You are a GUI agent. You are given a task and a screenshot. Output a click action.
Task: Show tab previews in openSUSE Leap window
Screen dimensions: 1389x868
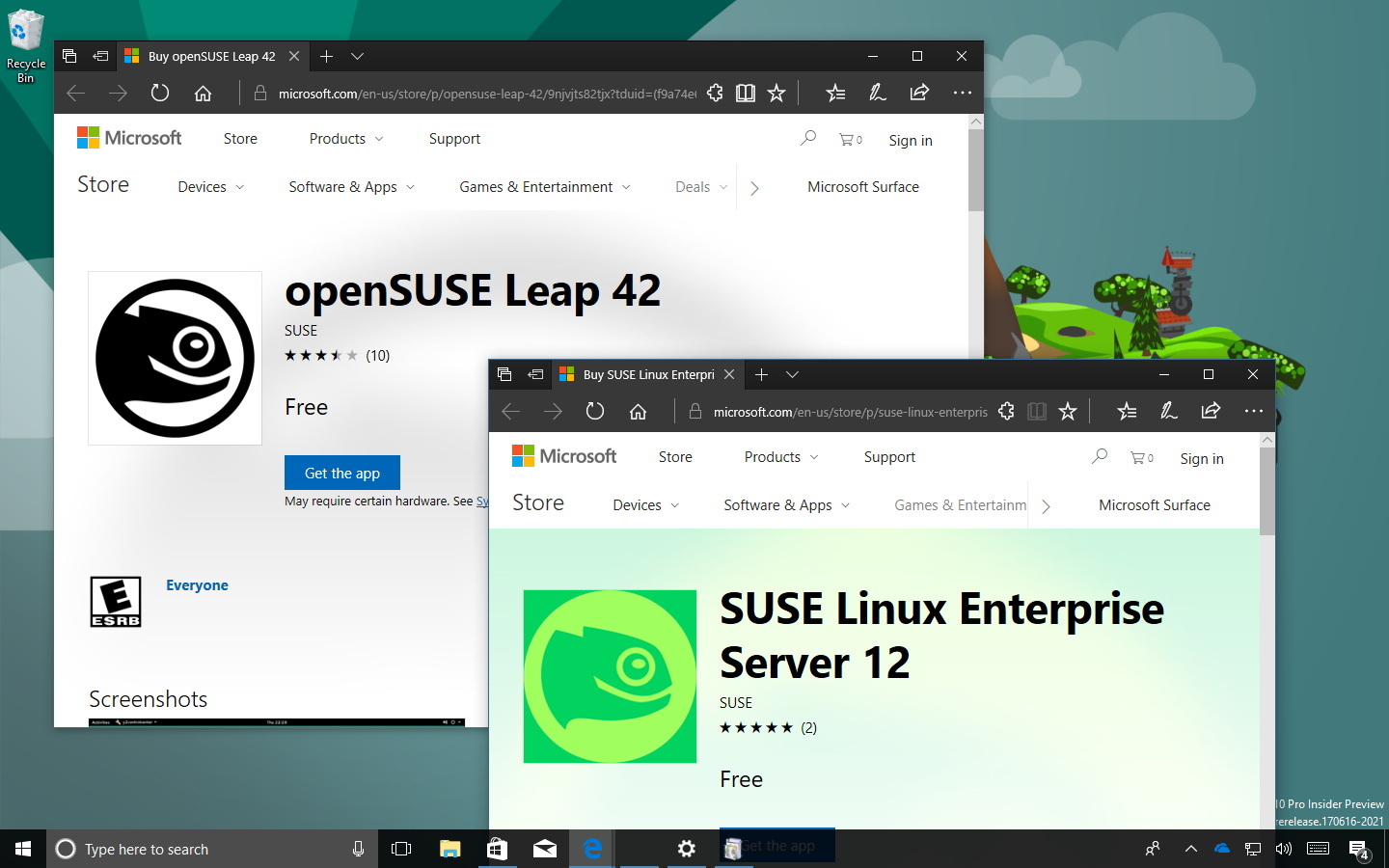point(357,56)
